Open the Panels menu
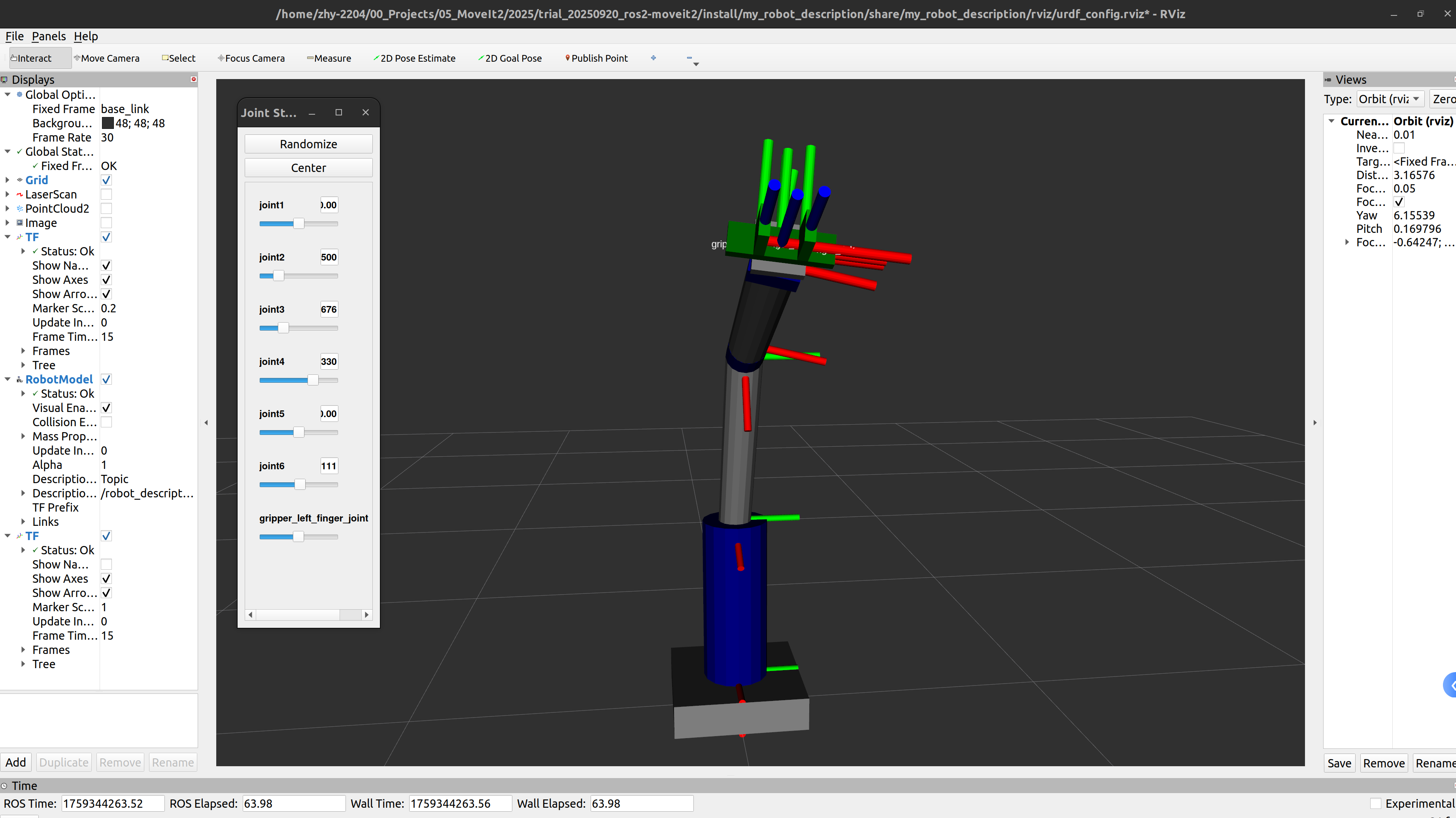This screenshot has width=1456, height=818. point(49,36)
